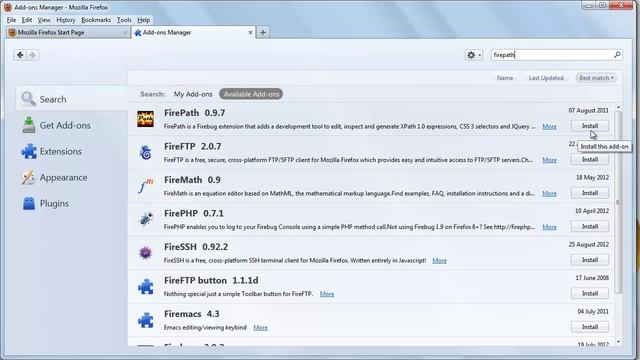Click the FireMath 0.9 title
The image size is (640, 360).
192,180
